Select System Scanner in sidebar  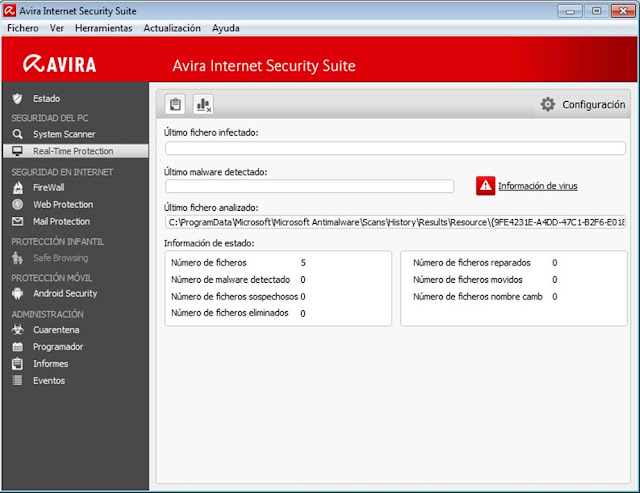[64, 134]
